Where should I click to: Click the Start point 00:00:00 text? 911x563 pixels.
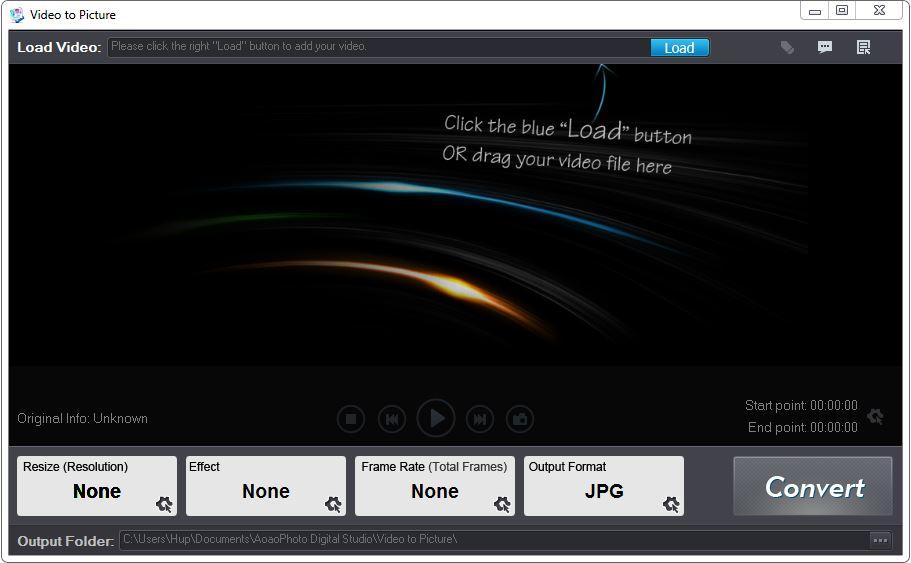tap(801, 406)
